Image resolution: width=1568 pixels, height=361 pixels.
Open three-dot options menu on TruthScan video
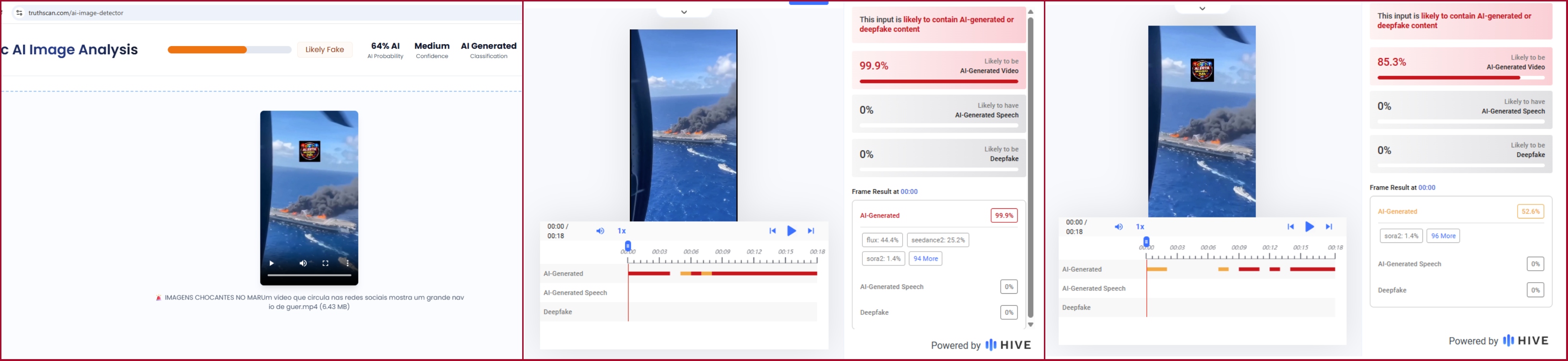click(x=348, y=263)
